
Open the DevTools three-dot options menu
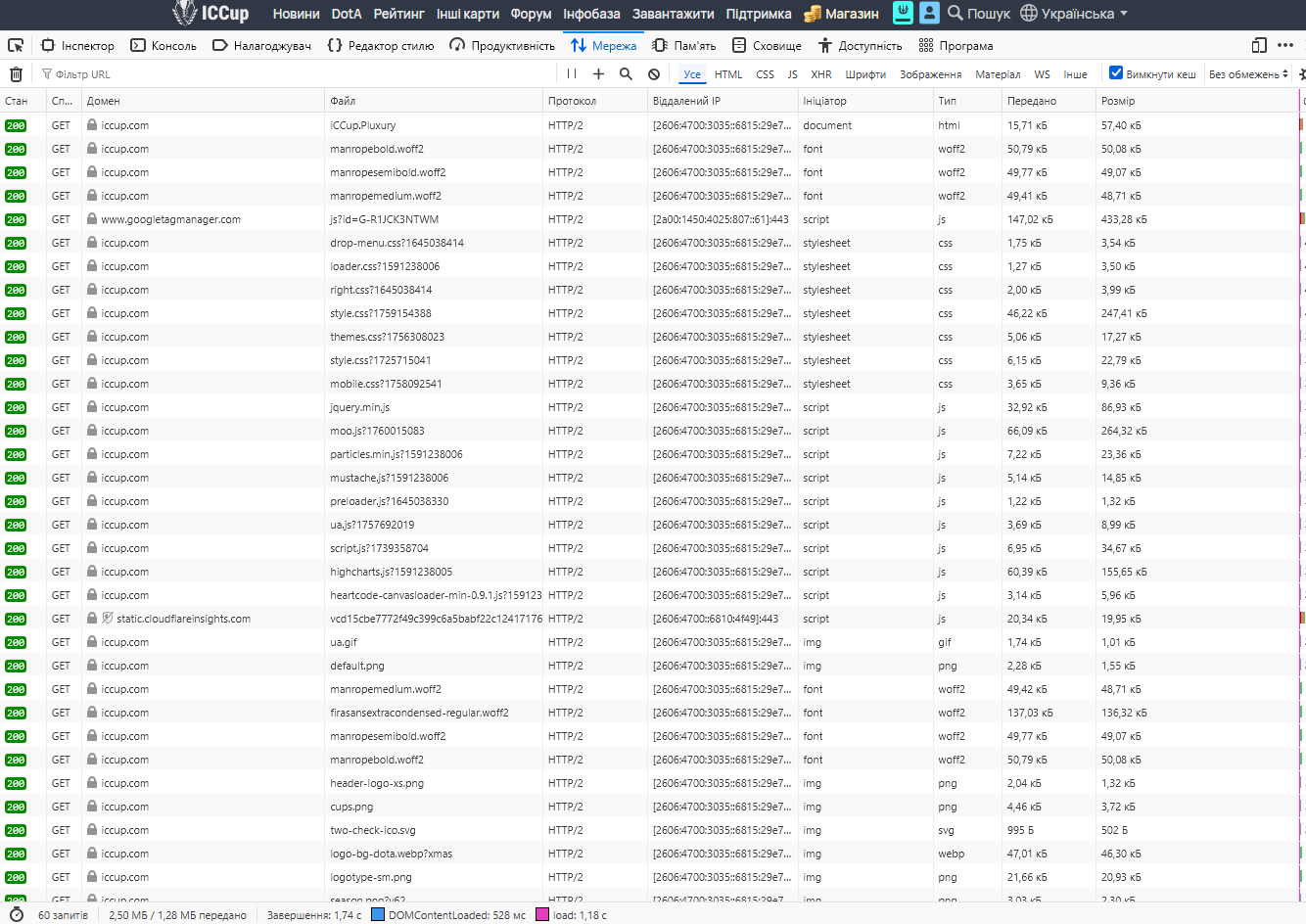1285,45
